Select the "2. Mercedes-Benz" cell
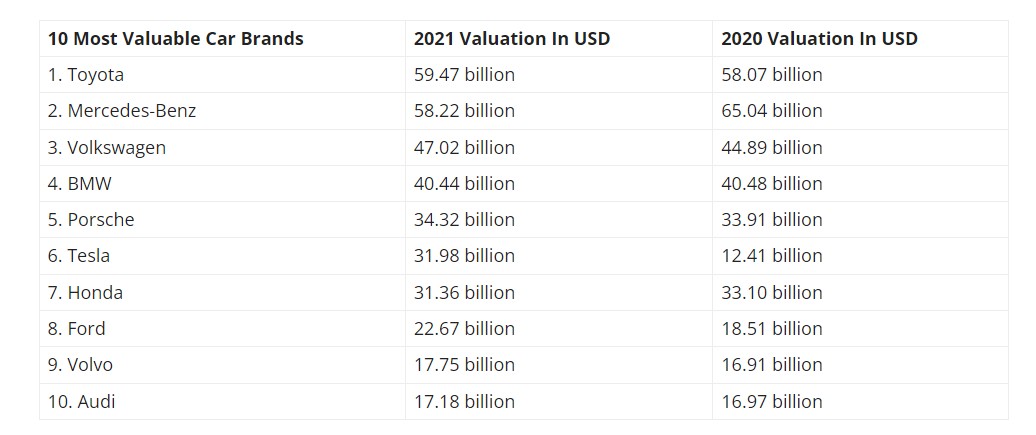Image resolution: width=1036 pixels, height=435 pixels. tap(122, 111)
